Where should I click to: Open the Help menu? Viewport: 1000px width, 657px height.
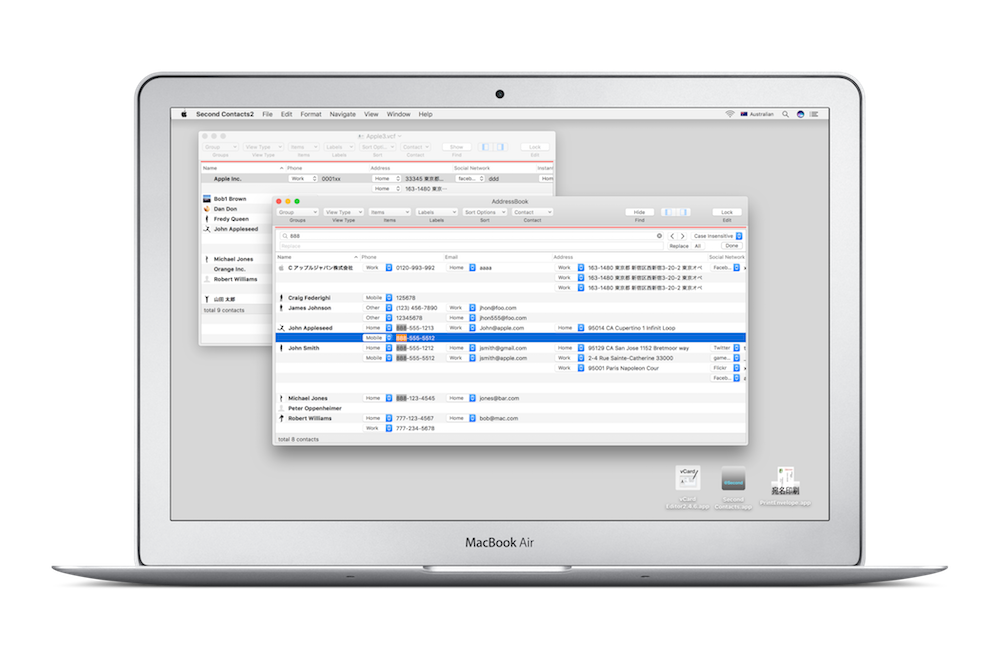click(x=425, y=114)
